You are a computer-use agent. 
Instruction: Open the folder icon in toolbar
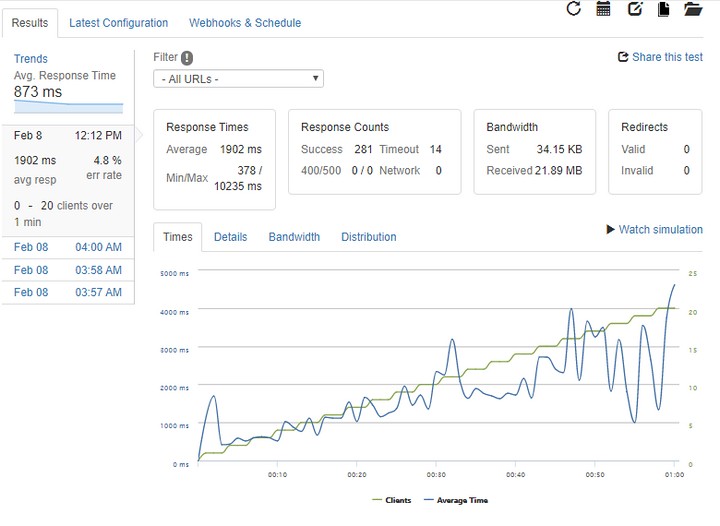click(x=692, y=9)
